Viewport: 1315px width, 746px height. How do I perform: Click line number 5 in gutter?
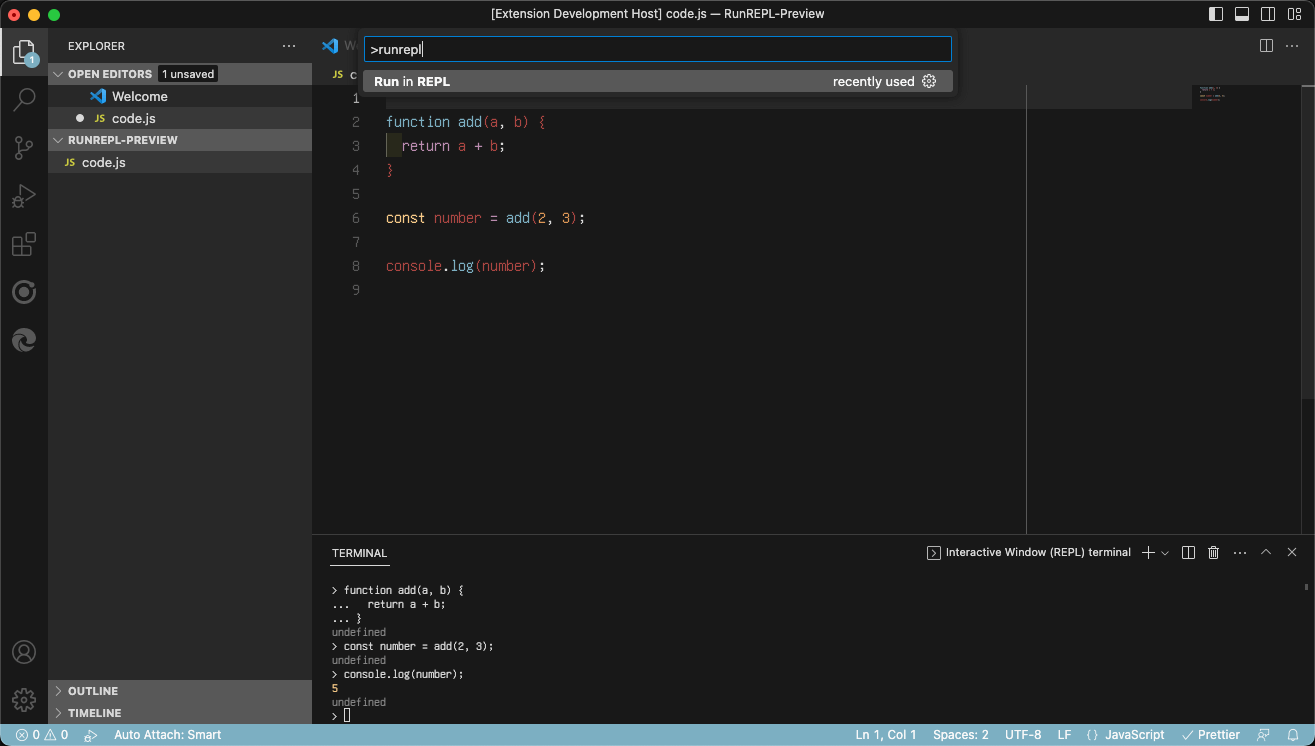pyautogui.click(x=356, y=194)
